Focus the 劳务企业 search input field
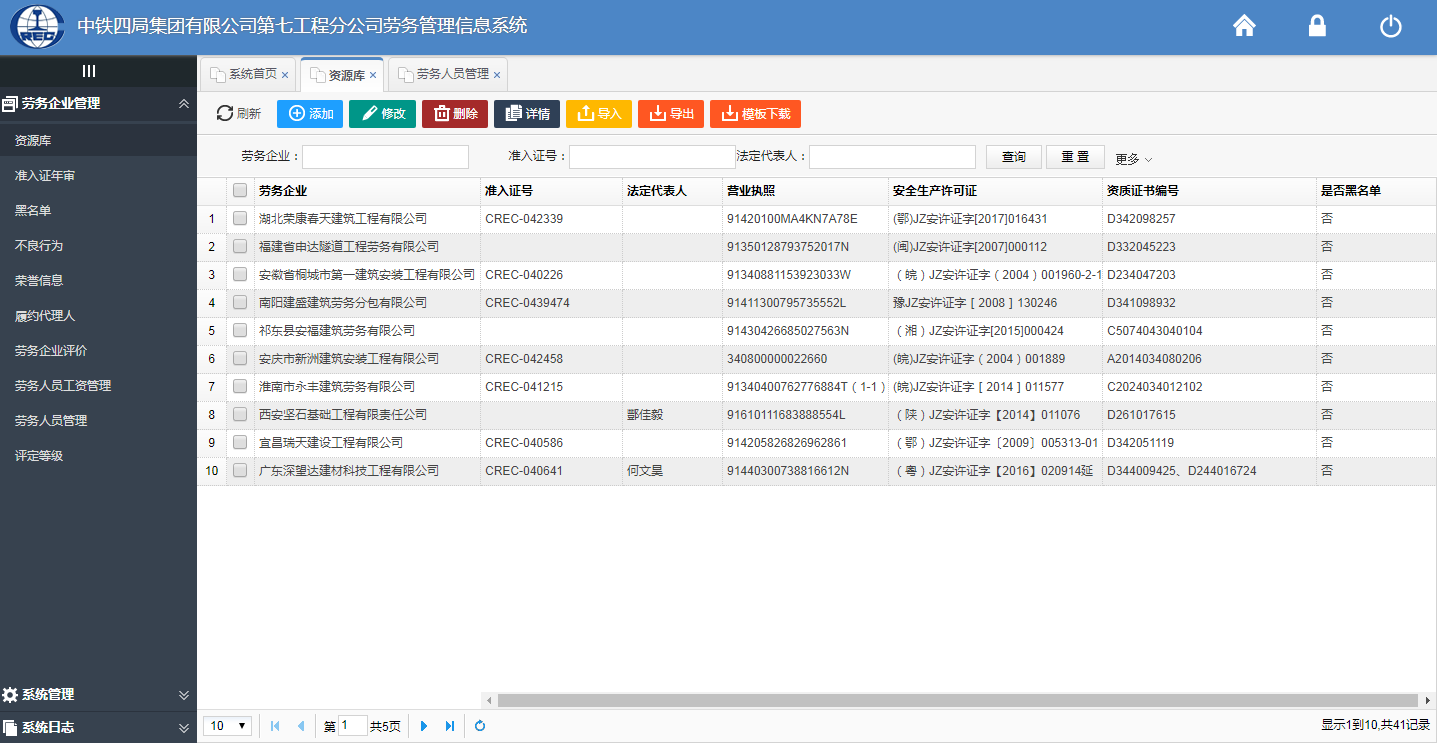This screenshot has width=1437, height=743. click(385, 157)
